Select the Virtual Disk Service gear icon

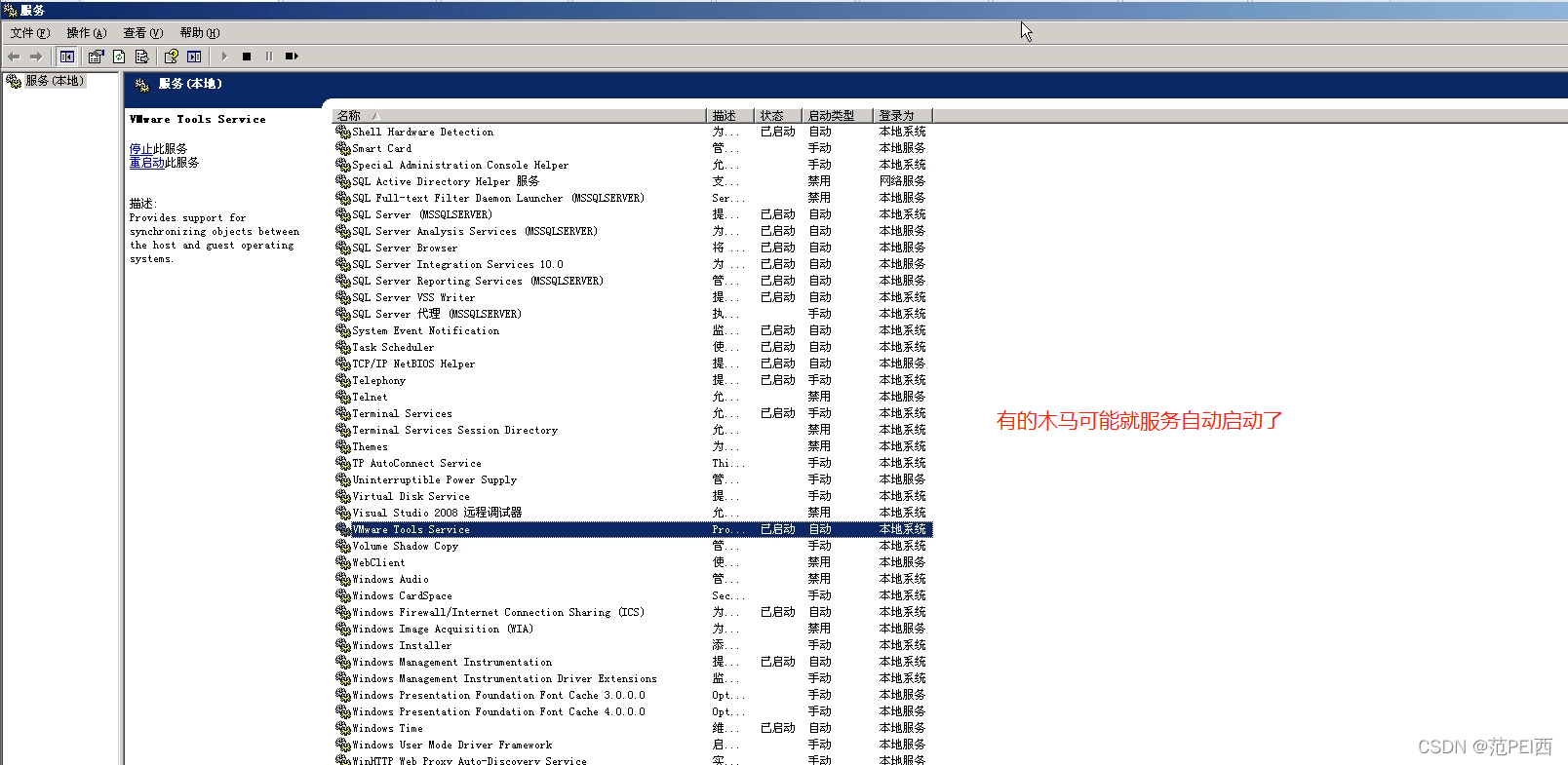(343, 496)
